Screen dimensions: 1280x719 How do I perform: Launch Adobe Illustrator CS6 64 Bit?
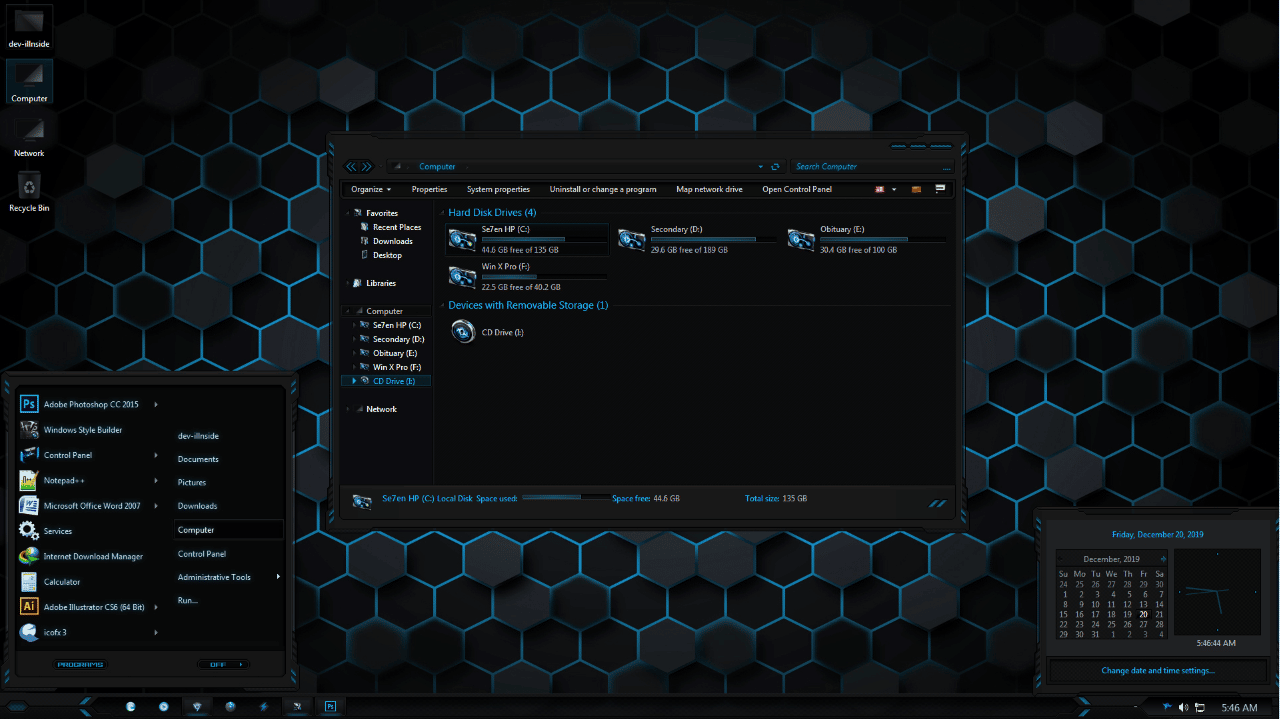click(94, 606)
